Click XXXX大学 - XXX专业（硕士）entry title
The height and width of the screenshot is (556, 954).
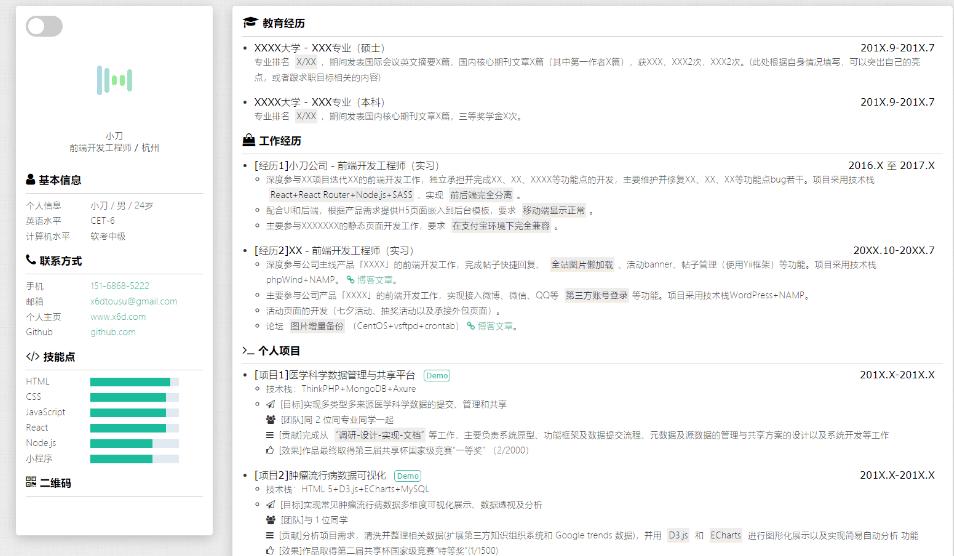(320, 48)
